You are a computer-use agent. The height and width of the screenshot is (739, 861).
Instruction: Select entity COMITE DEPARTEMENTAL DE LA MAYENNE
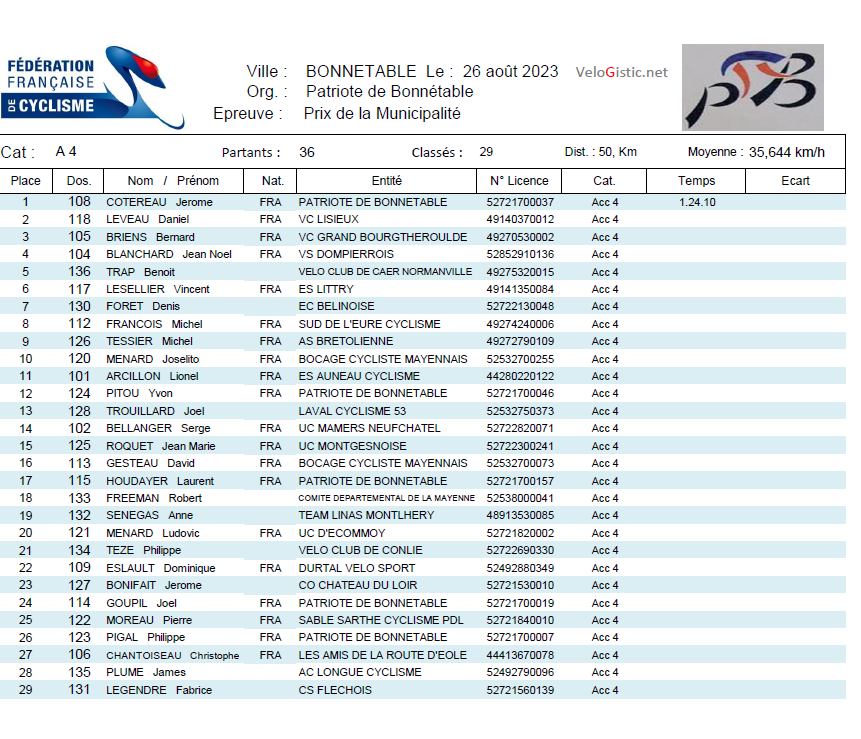coord(386,498)
